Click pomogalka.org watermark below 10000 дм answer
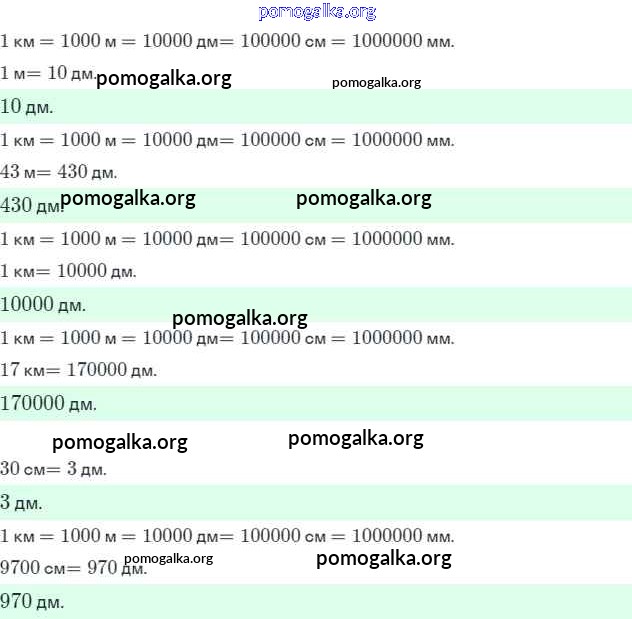 pyautogui.click(x=239, y=318)
